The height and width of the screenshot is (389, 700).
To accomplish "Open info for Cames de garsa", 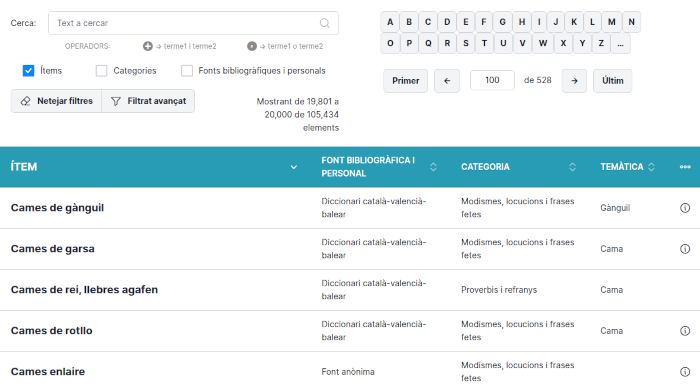I will pyautogui.click(x=685, y=249).
